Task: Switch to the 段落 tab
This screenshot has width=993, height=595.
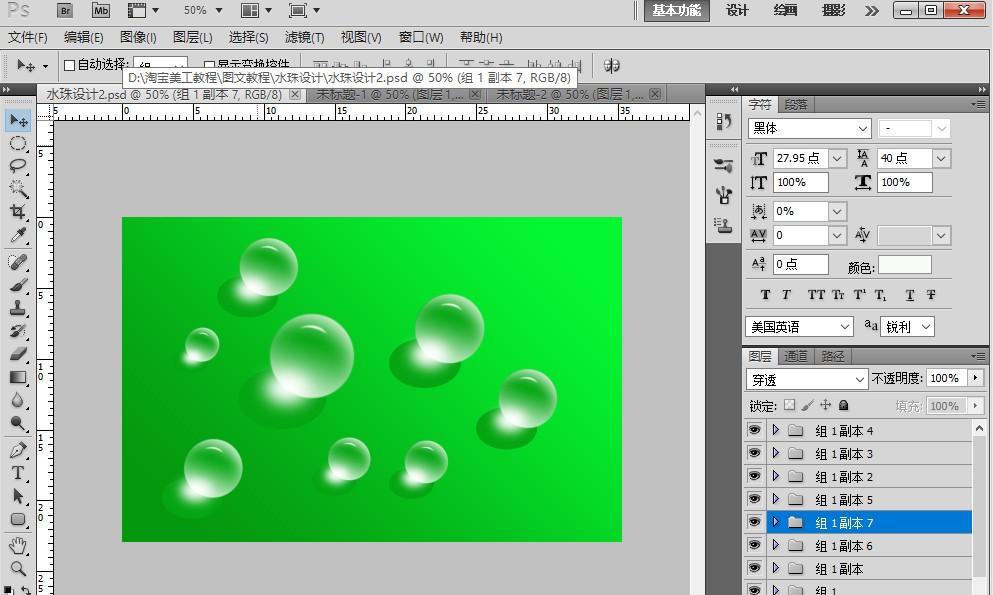Action: click(796, 104)
